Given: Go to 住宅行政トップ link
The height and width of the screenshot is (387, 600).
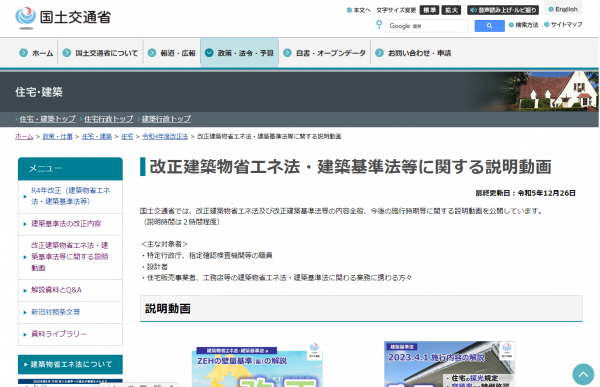Looking at the screenshot, I should (108, 119).
